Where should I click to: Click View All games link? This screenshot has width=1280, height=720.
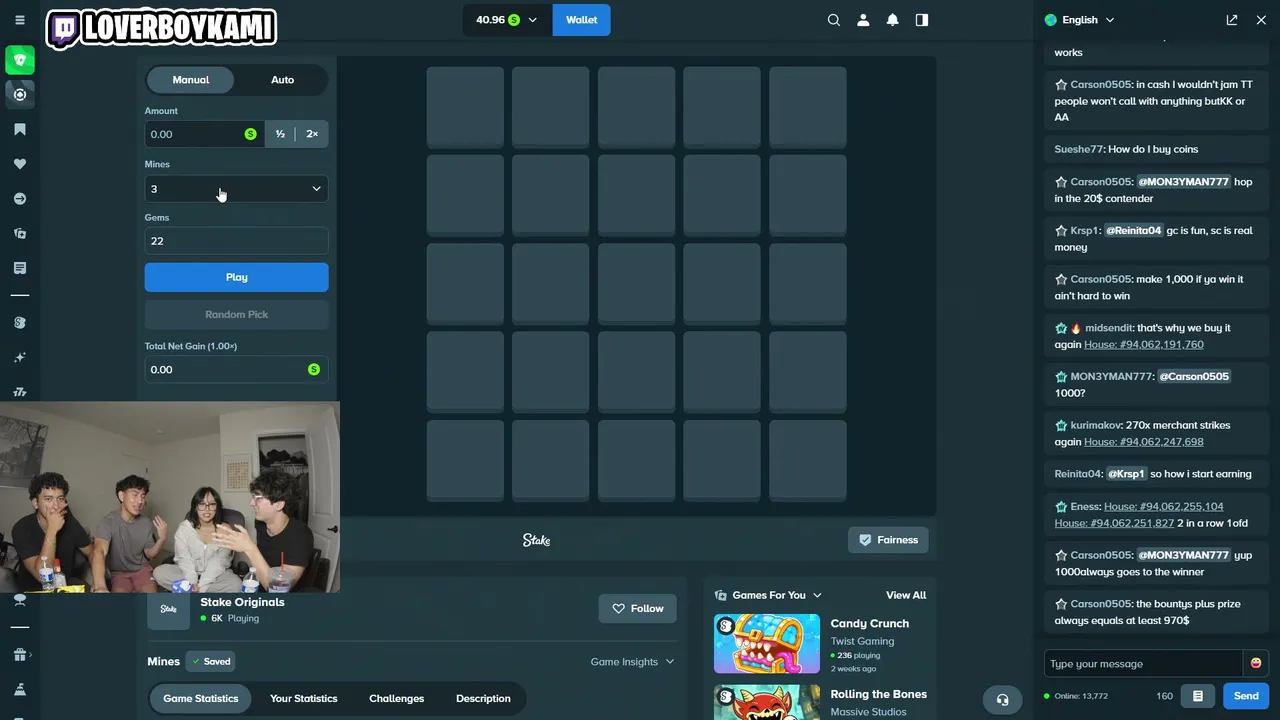906,595
